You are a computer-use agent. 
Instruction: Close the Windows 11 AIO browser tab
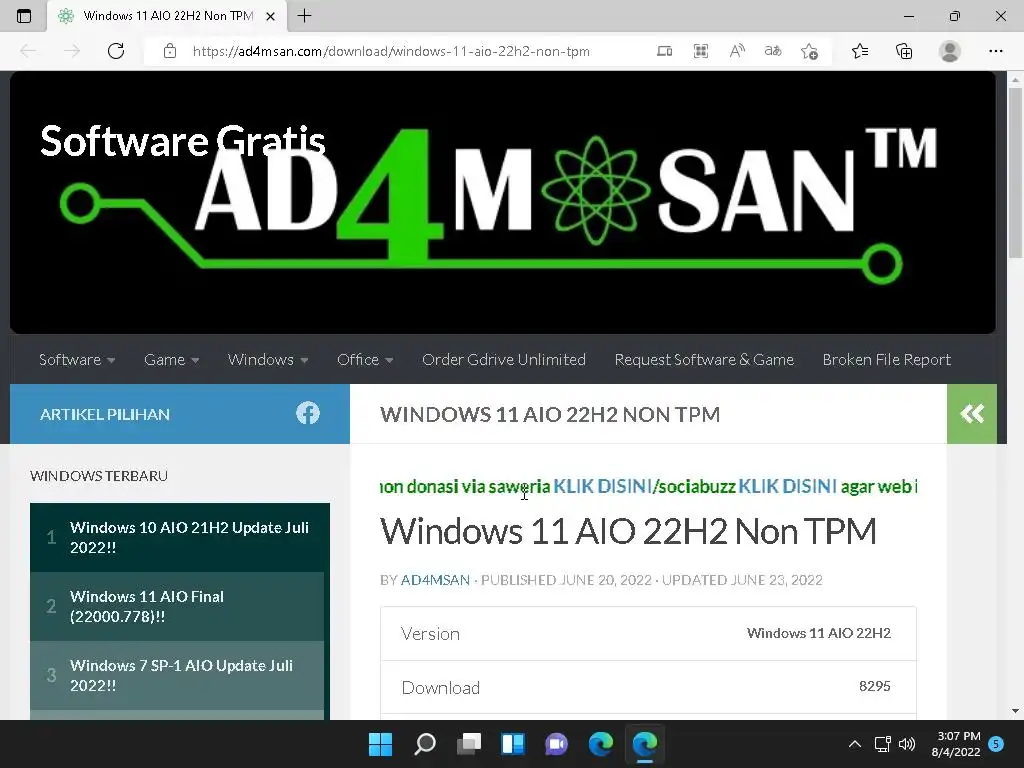pyautogui.click(x=270, y=16)
